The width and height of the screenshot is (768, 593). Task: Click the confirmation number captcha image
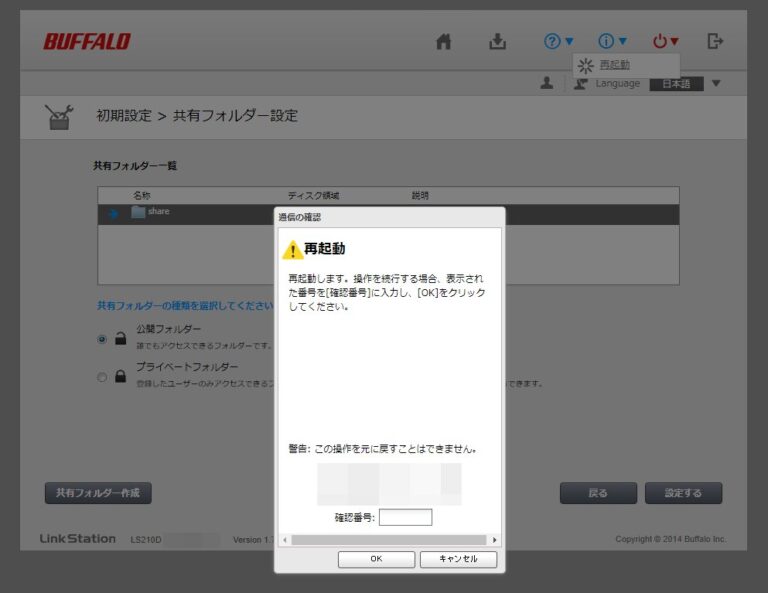pos(389,484)
